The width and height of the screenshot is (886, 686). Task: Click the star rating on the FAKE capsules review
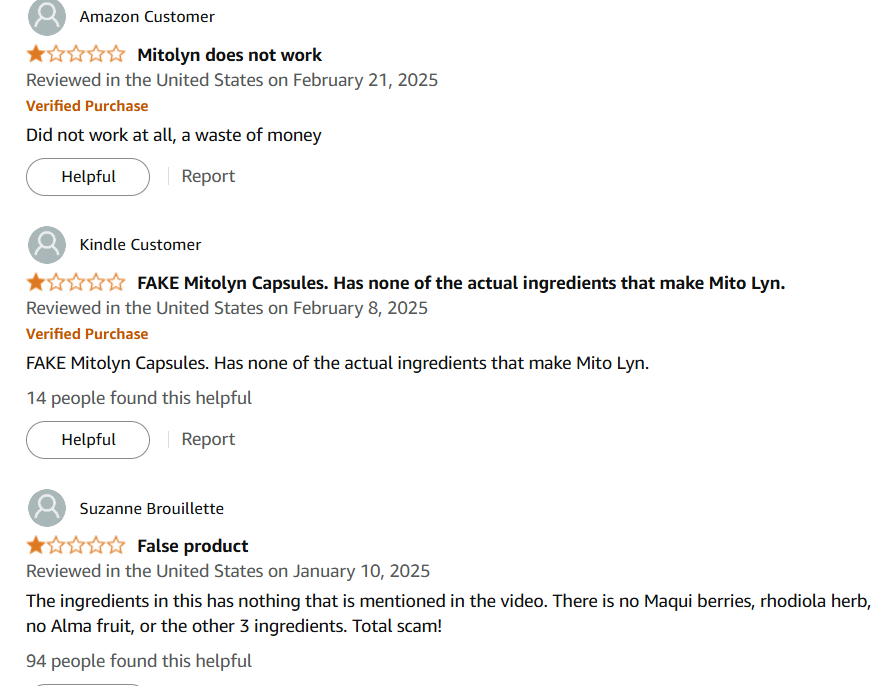75,282
